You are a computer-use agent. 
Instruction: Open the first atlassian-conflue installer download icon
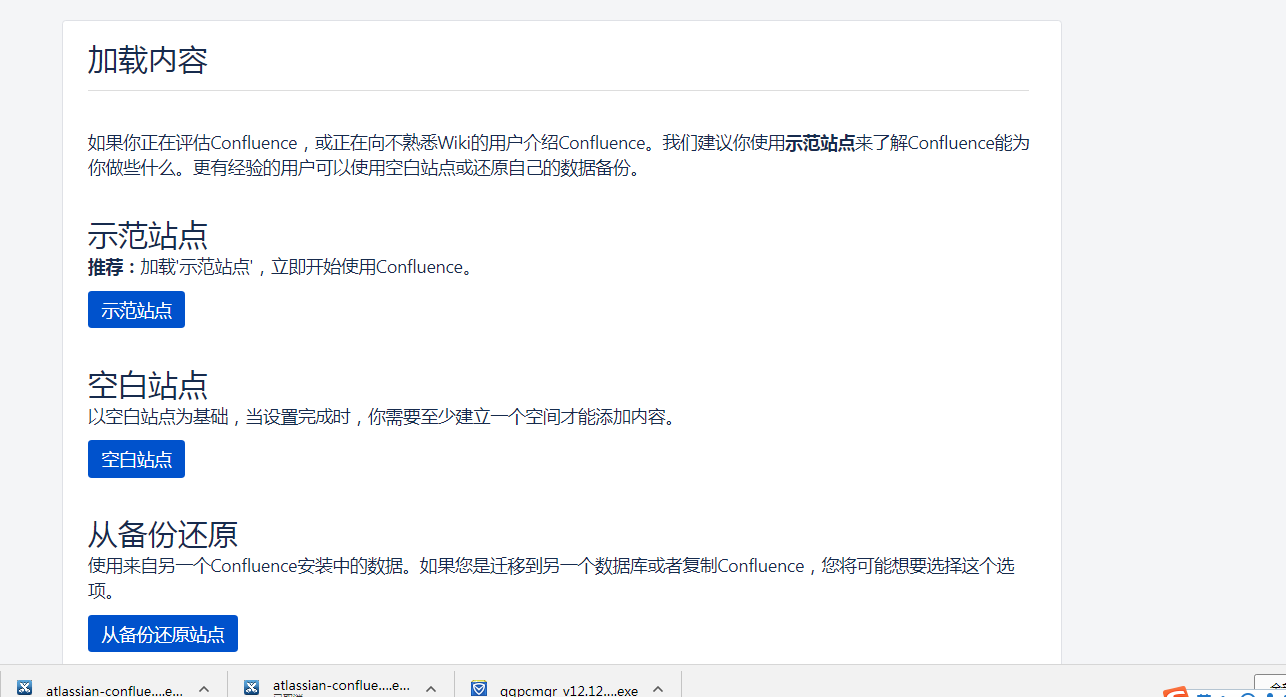pyautogui.click(x=24, y=688)
